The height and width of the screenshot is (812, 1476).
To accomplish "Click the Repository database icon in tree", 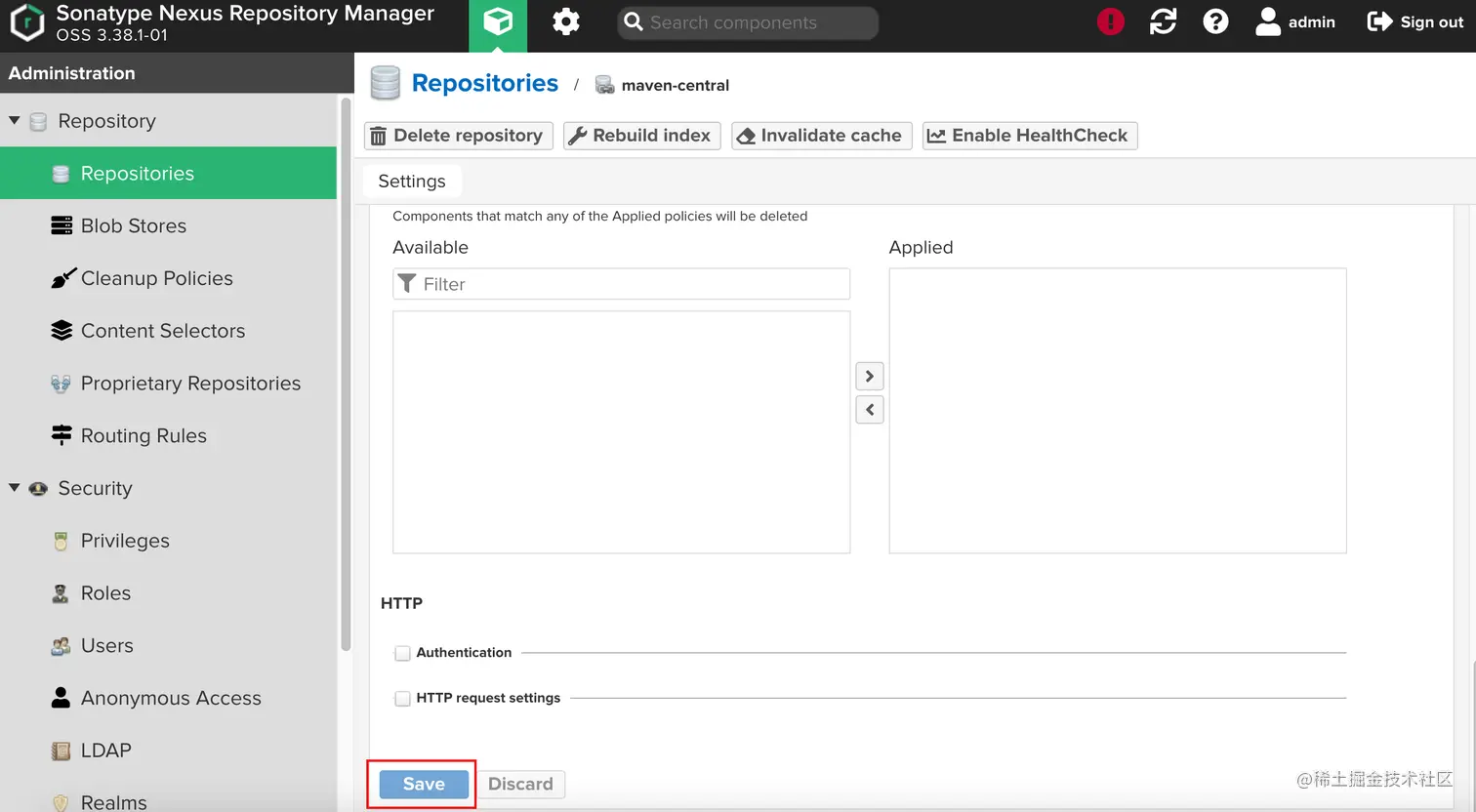I will 38,122.
